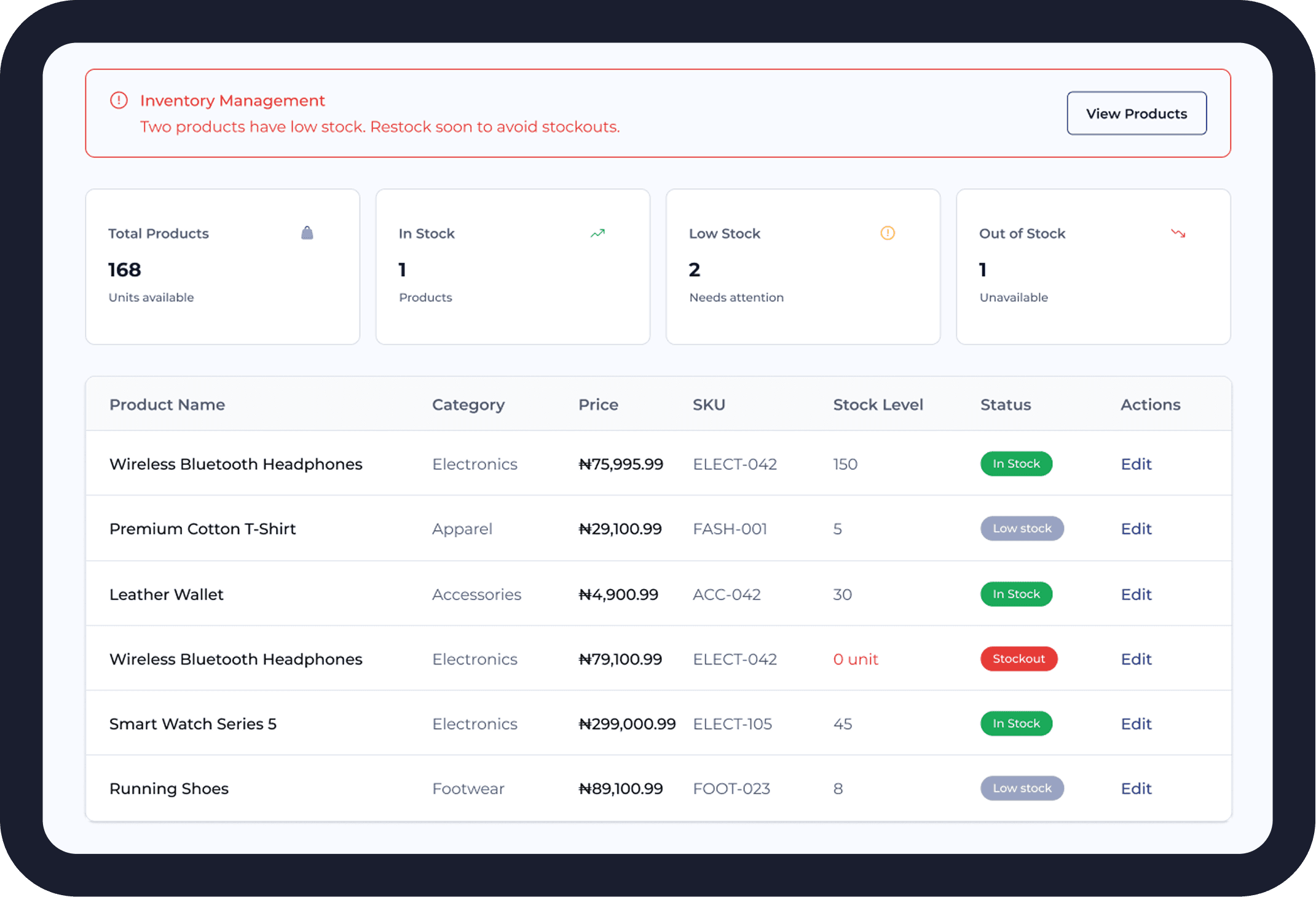Click the Footwear category cell
The width and height of the screenshot is (1316, 897).
[x=468, y=788]
